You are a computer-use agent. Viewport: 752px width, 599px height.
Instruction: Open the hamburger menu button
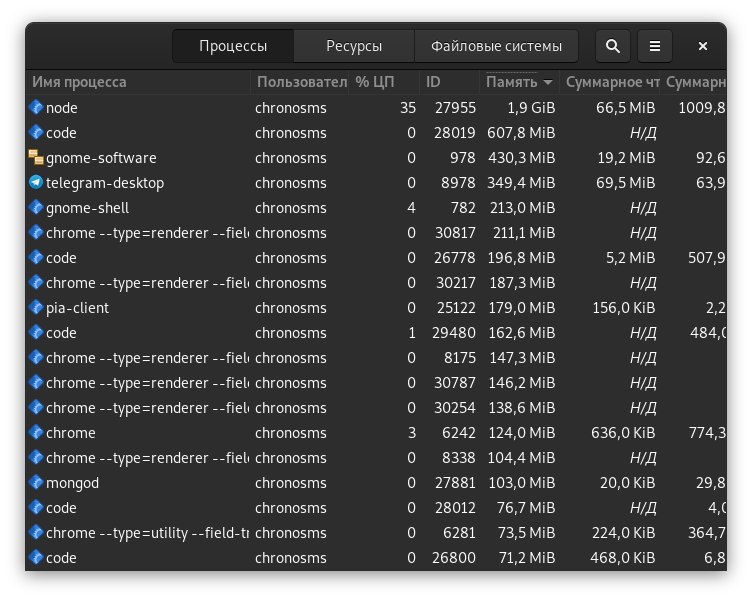pos(655,46)
